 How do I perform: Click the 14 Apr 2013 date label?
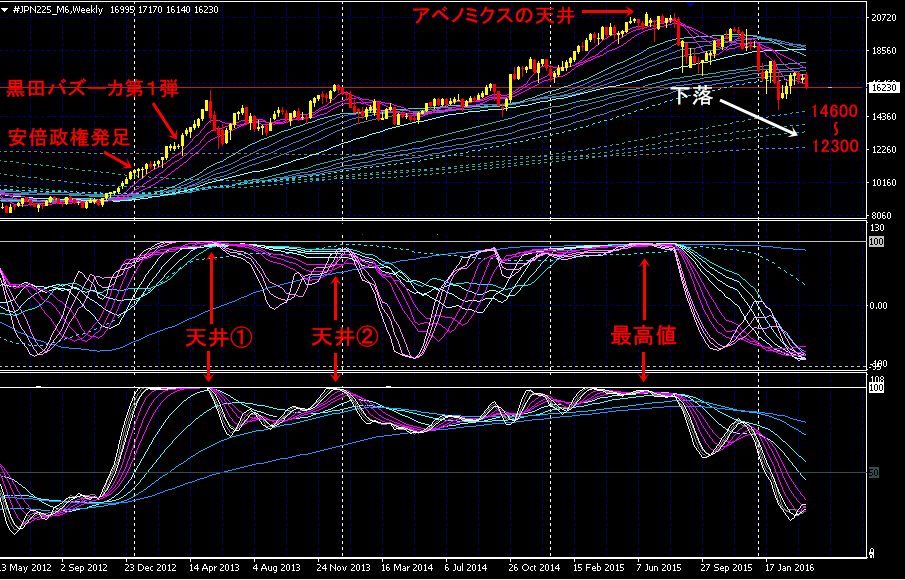[x=214, y=567]
